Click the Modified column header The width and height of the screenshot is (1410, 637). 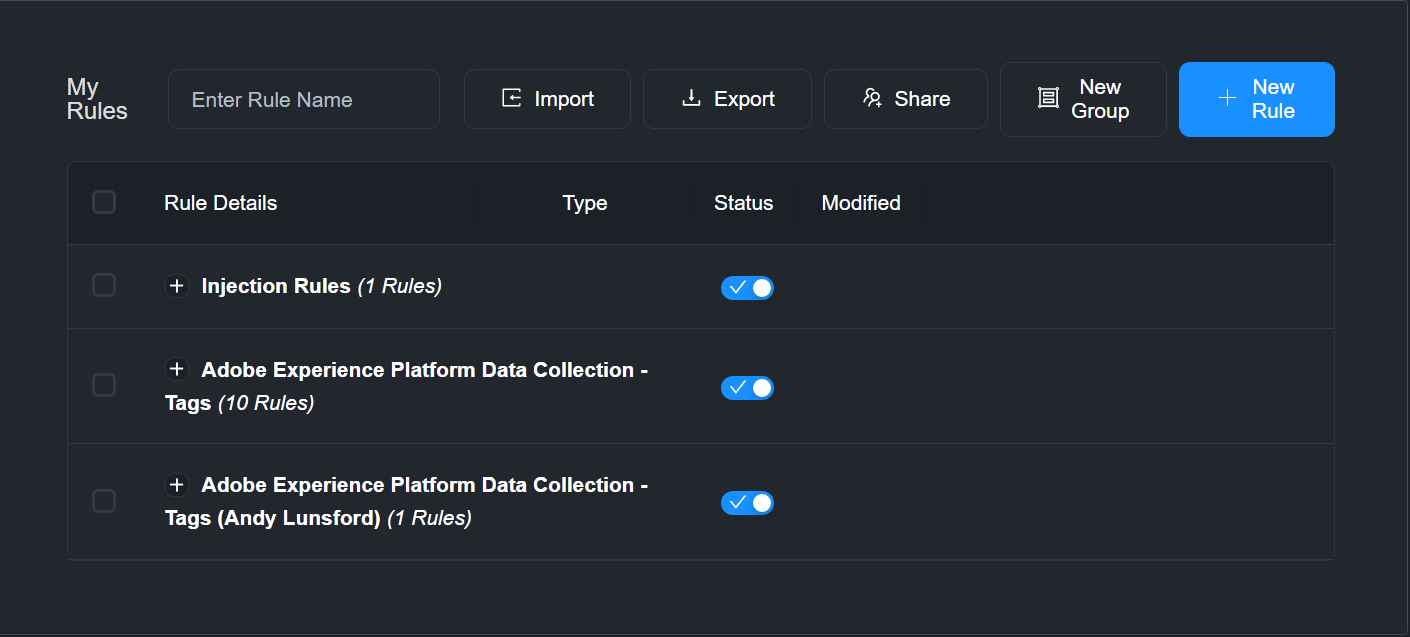pos(861,203)
